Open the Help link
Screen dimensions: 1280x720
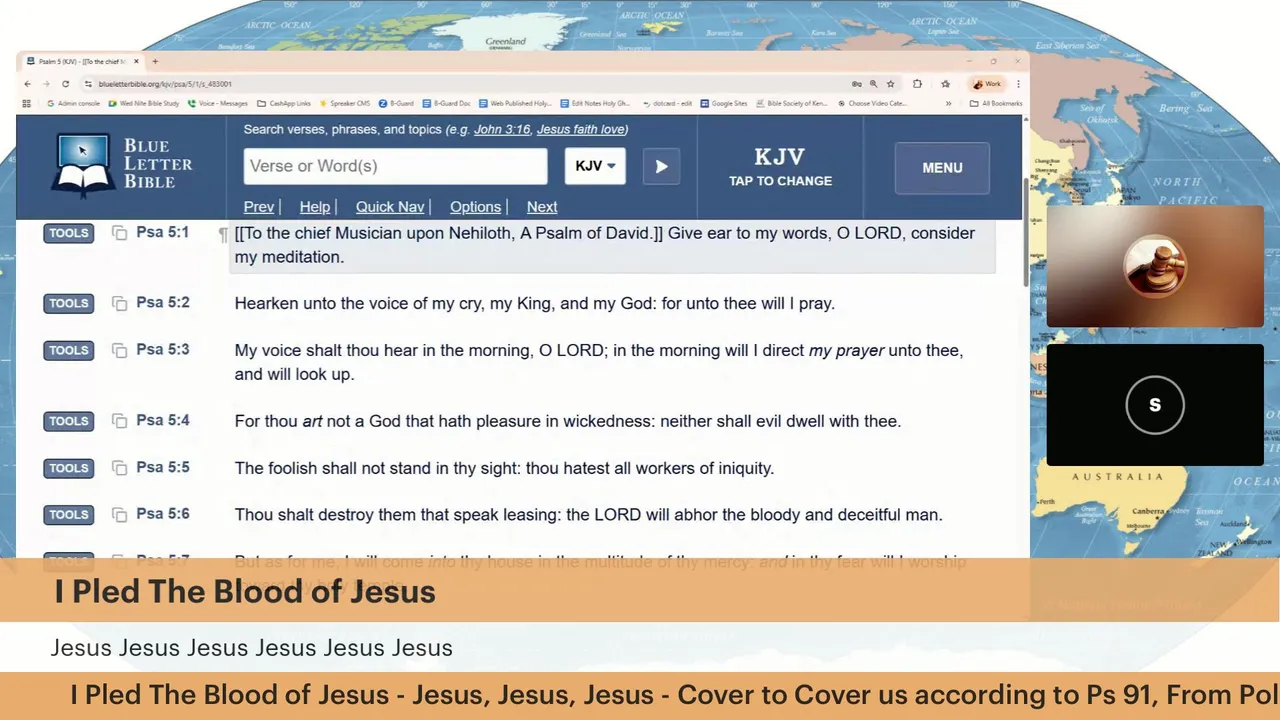click(x=314, y=207)
